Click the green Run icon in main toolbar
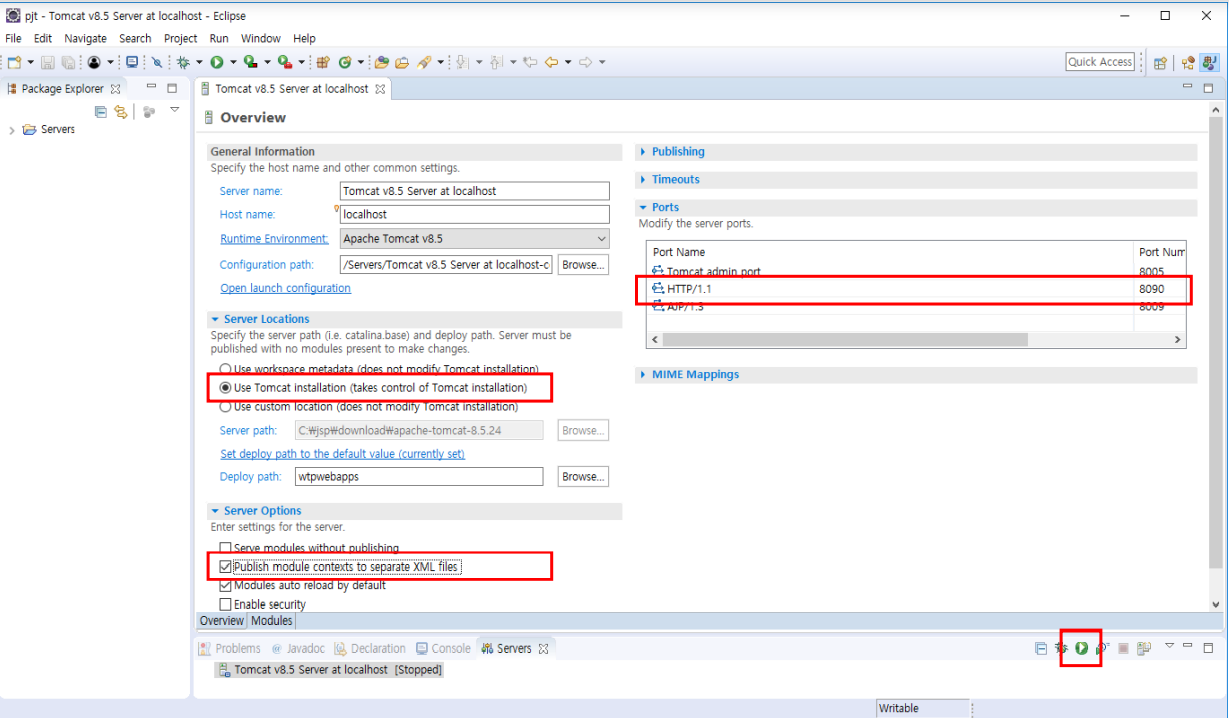 [x=216, y=62]
